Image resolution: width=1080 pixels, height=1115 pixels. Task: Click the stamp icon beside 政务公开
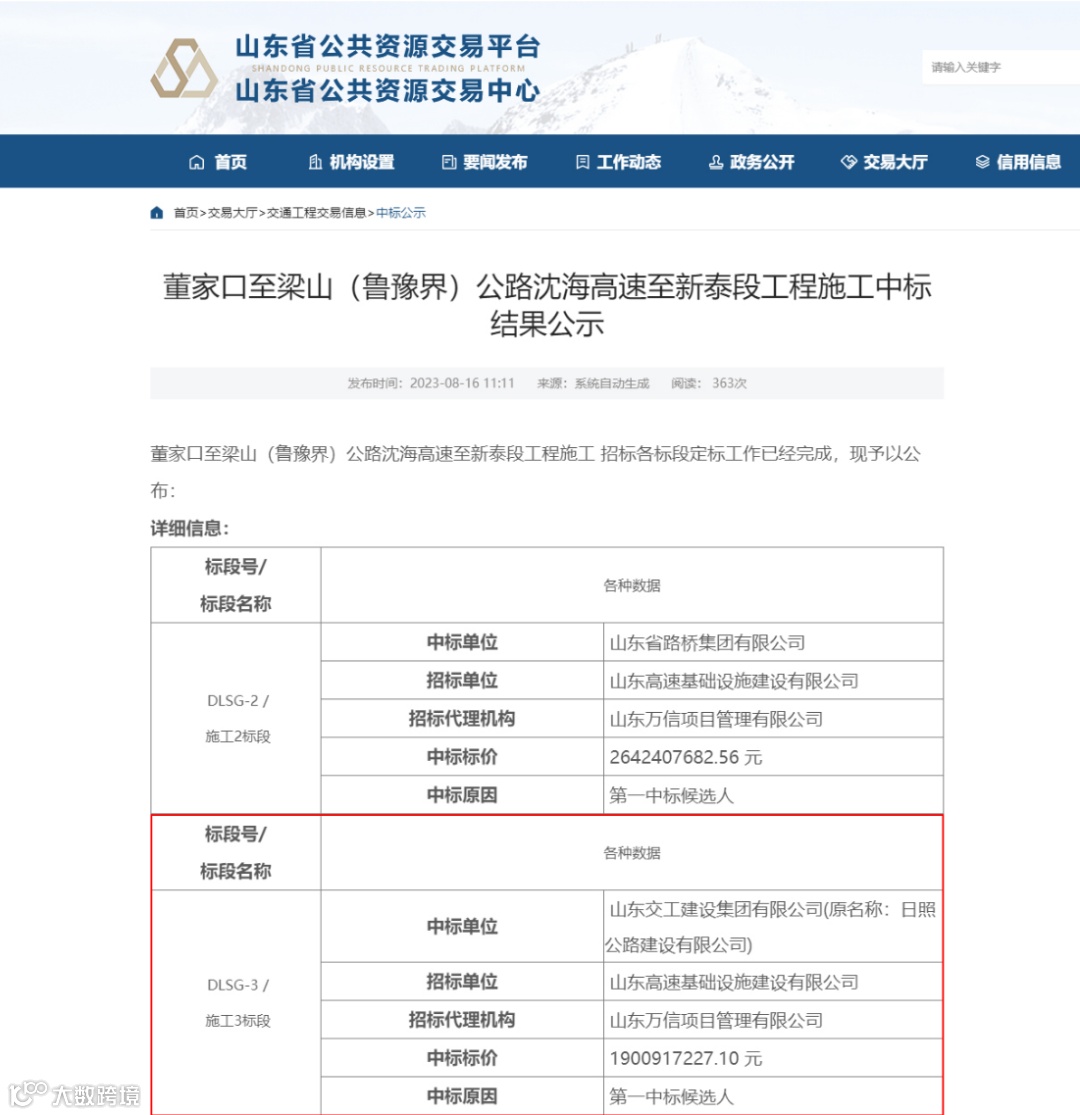point(715,162)
